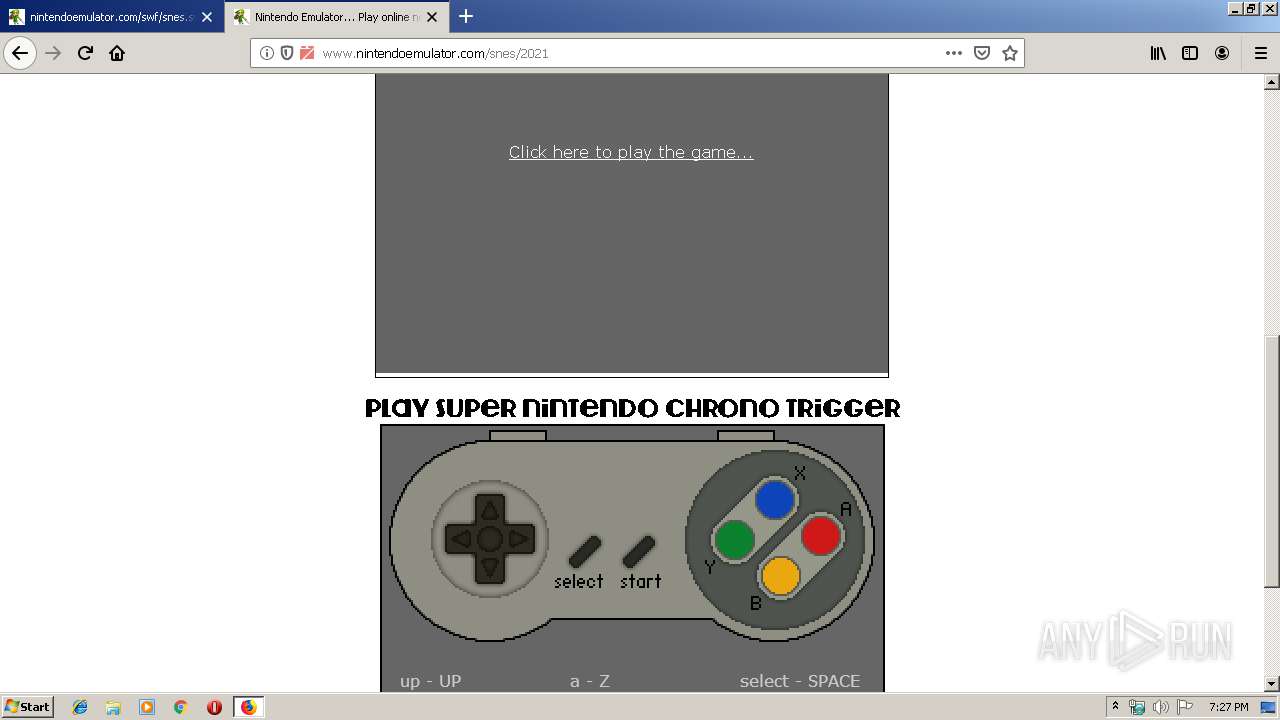Reload the current page
Image resolution: width=1280 pixels, height=720 pixels.
85,53
